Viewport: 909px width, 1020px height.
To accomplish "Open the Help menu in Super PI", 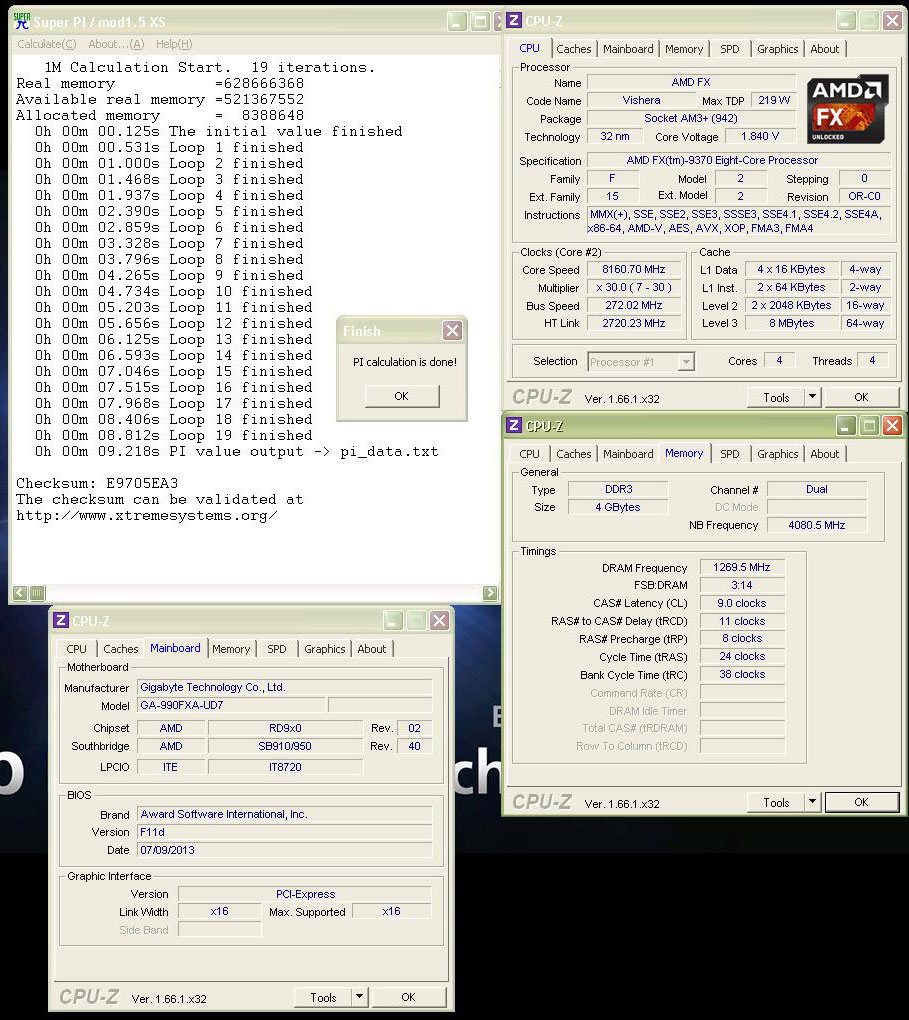I will click(x=174, y=44).
